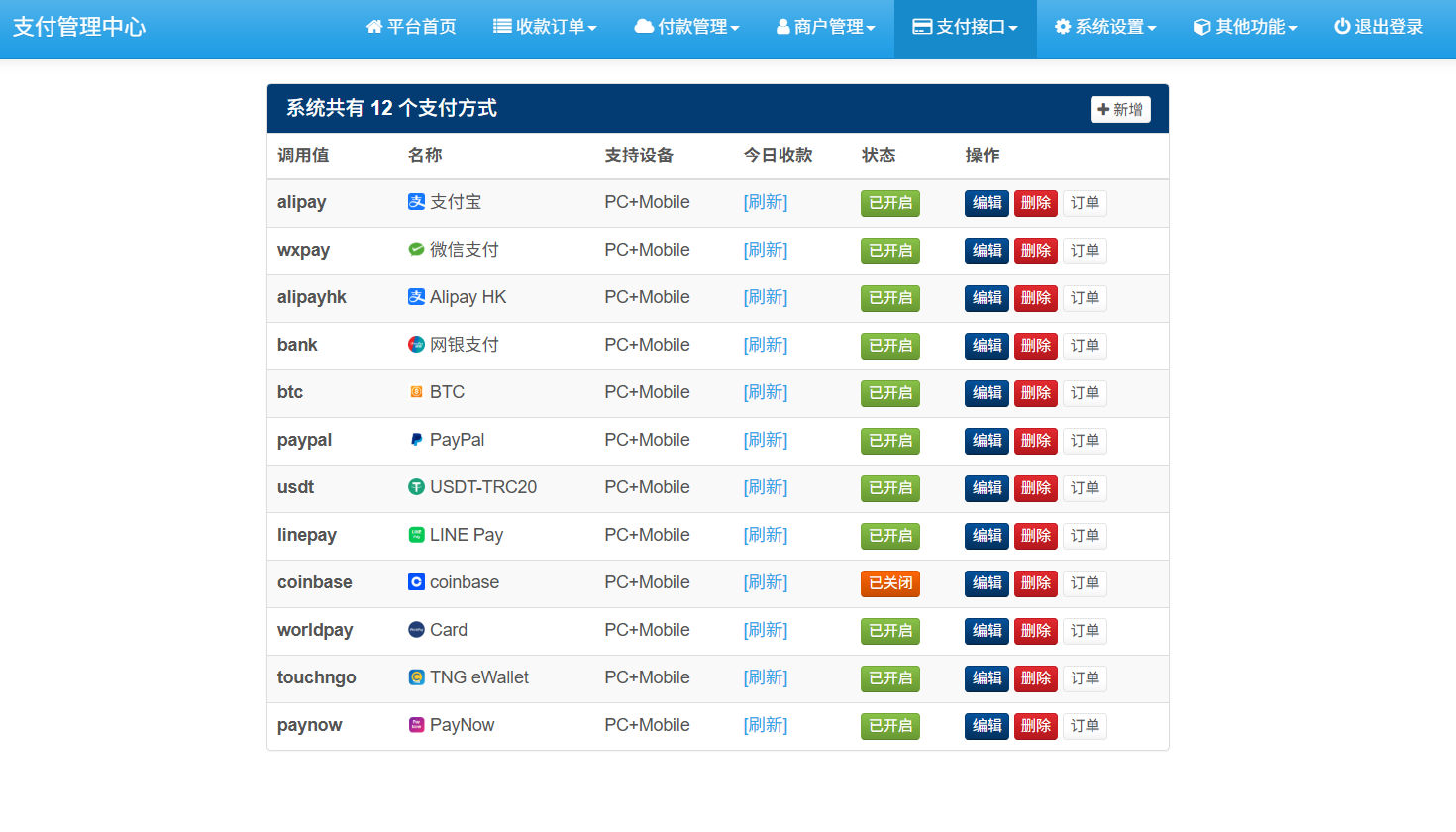Expand the 商户管理 menu

pyautogui.click(x=825, y=27)
